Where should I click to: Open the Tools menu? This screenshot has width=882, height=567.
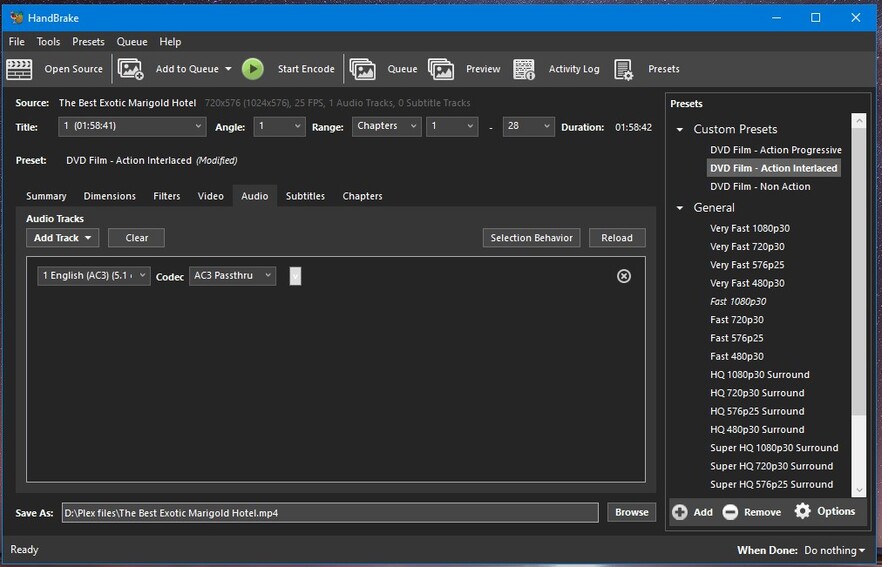click(x=48, y=42)
